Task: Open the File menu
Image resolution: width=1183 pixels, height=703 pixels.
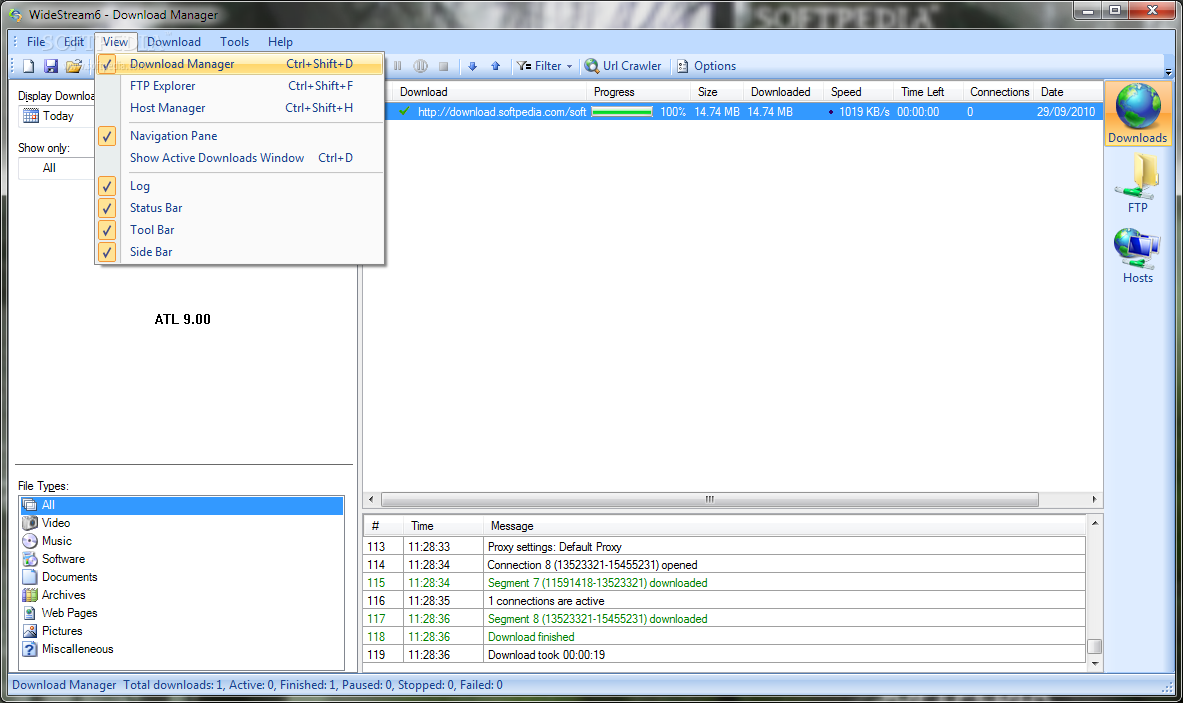Action: [x=36, y=42]
